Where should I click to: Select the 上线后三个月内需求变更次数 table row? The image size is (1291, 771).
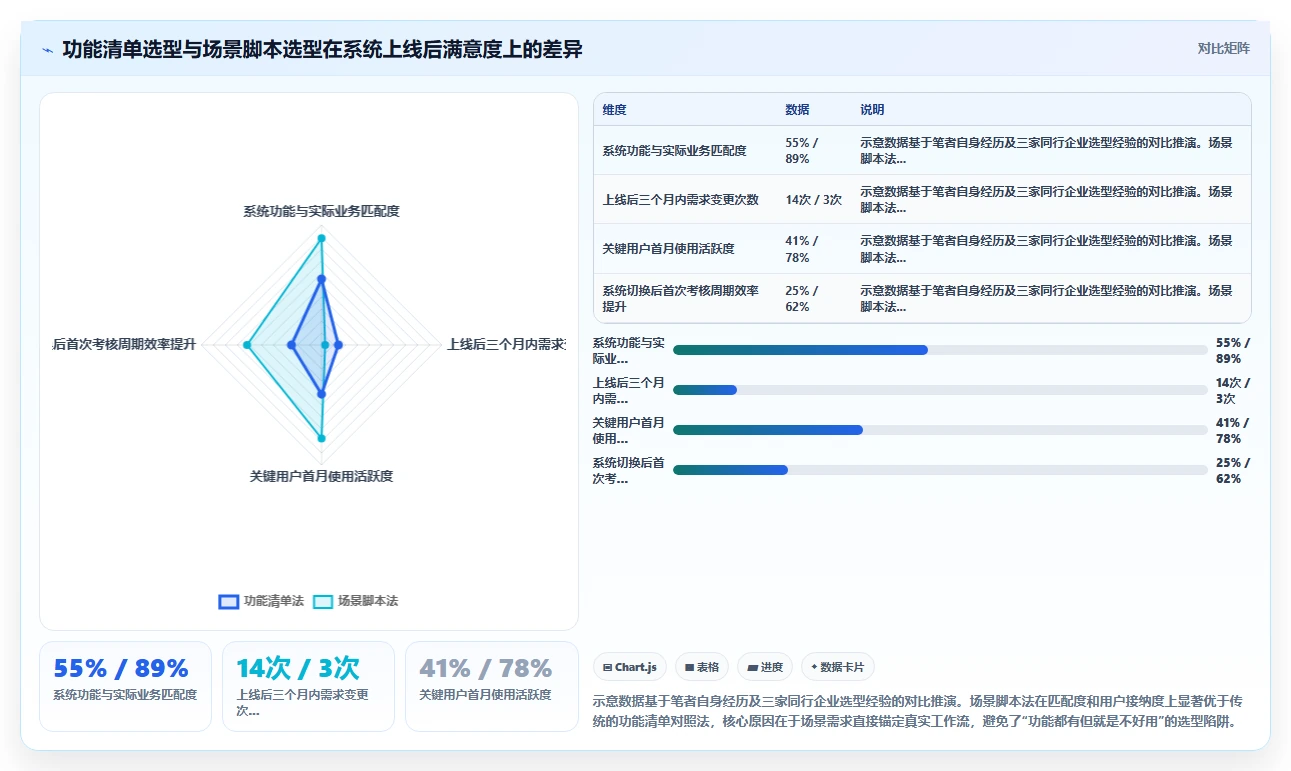922,199
